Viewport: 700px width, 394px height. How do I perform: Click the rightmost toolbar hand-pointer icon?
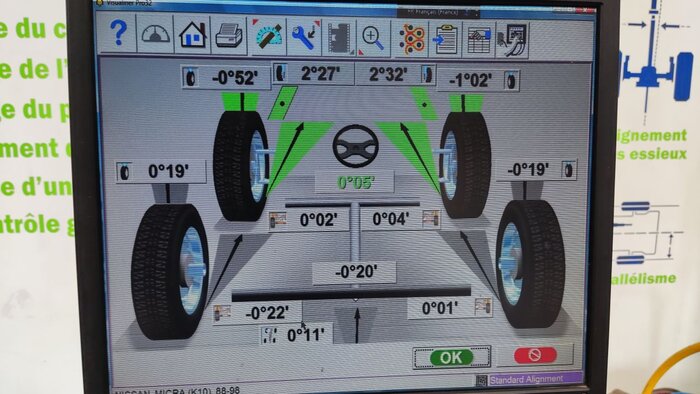coord(512,40)
